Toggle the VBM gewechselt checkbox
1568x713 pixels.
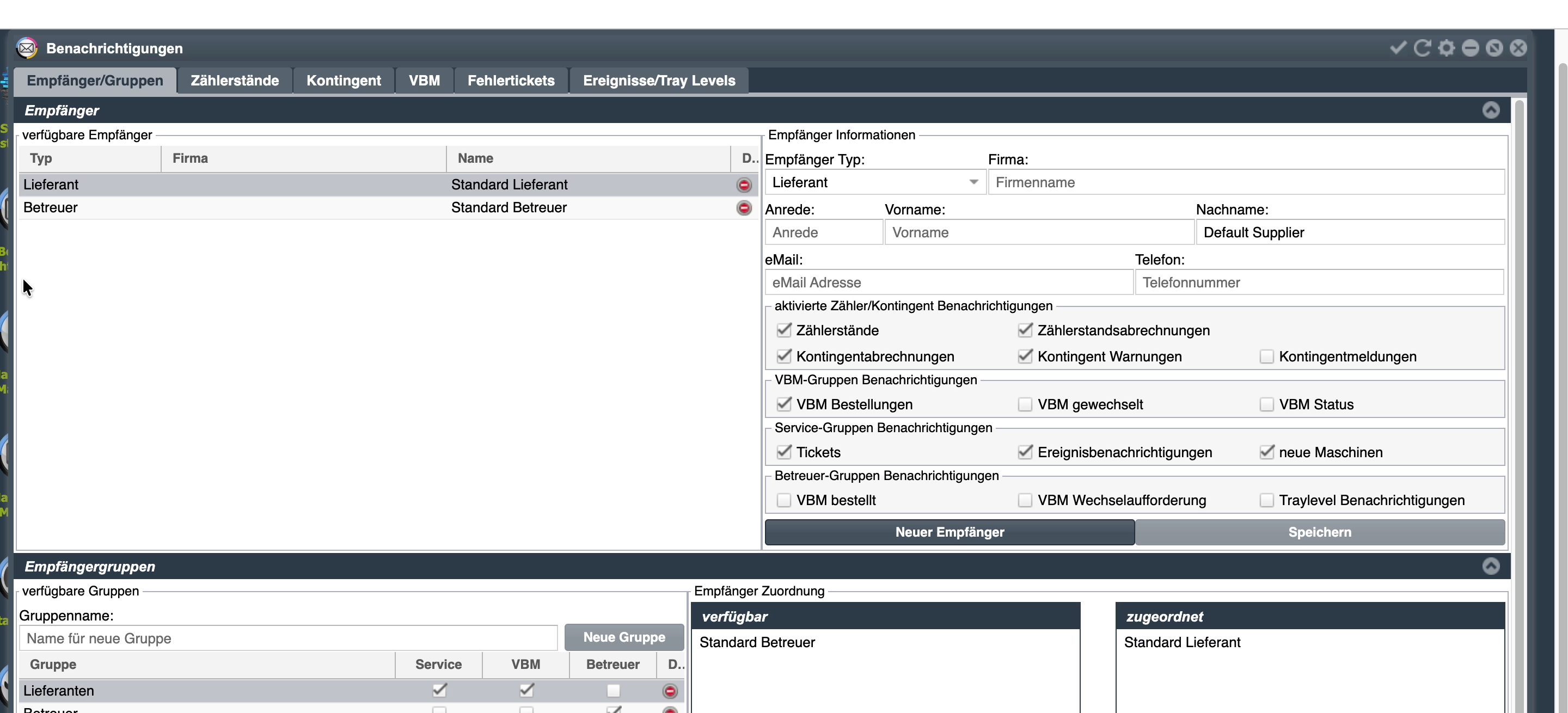1025,404
